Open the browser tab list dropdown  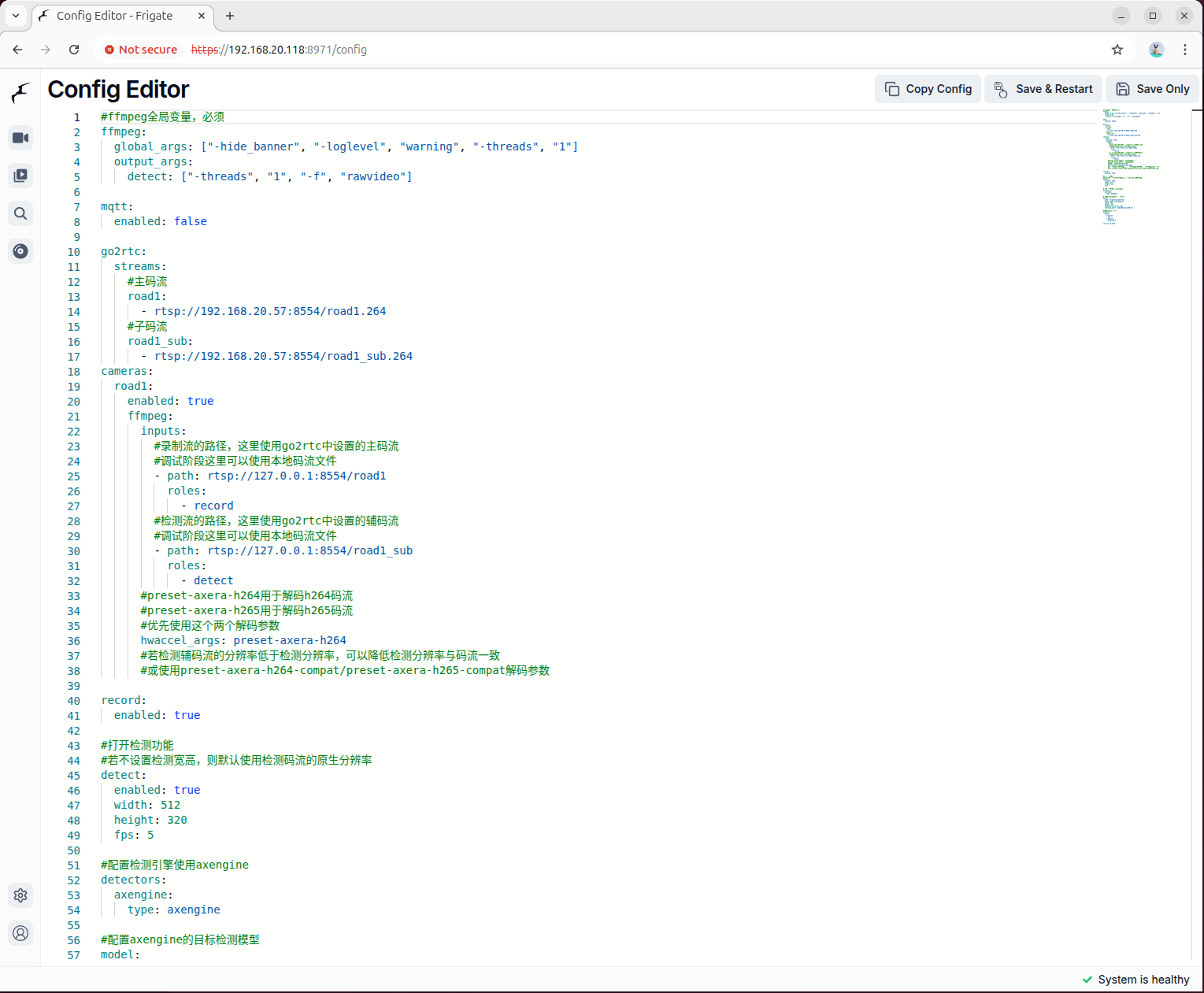click(x=15, y=16)
